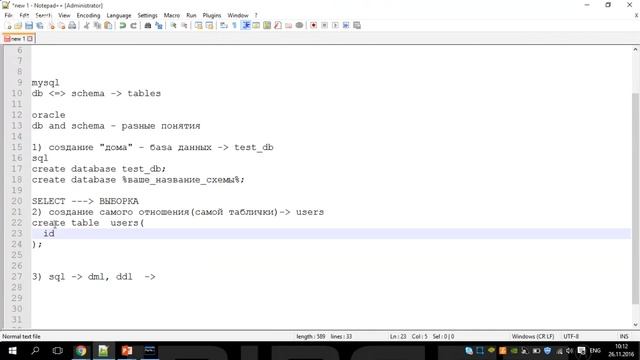Open Task View from the taskbar

pos(58,351)
